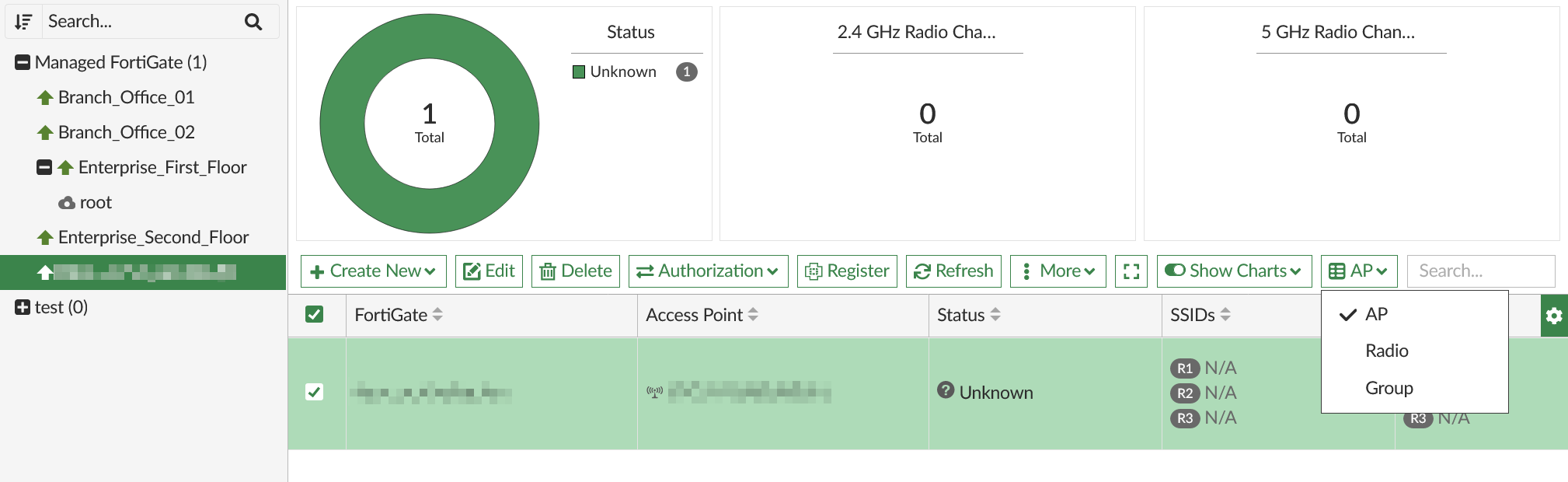This screenshot has height=482, width=1568.
Task: Select the root cloud icon under Enterprise_First_Floor
Action: tap(67, 202)
